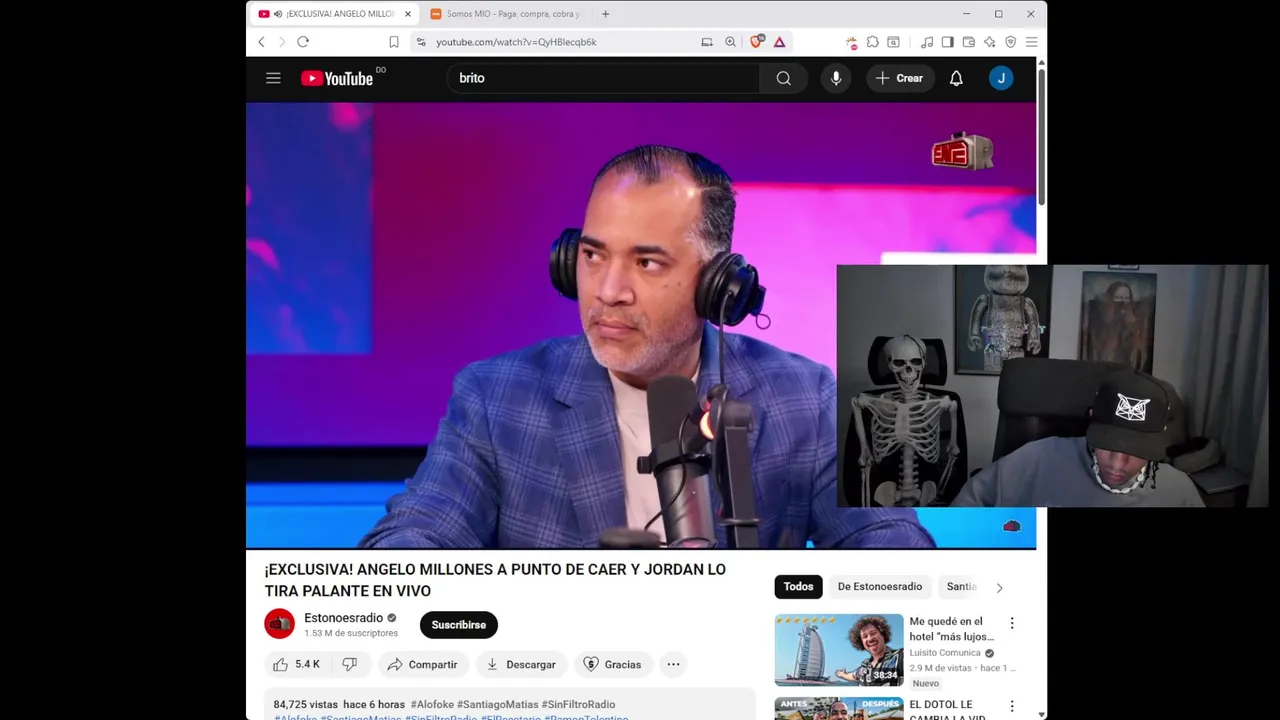Click the #Alofoke hashtag

point(432,705)
